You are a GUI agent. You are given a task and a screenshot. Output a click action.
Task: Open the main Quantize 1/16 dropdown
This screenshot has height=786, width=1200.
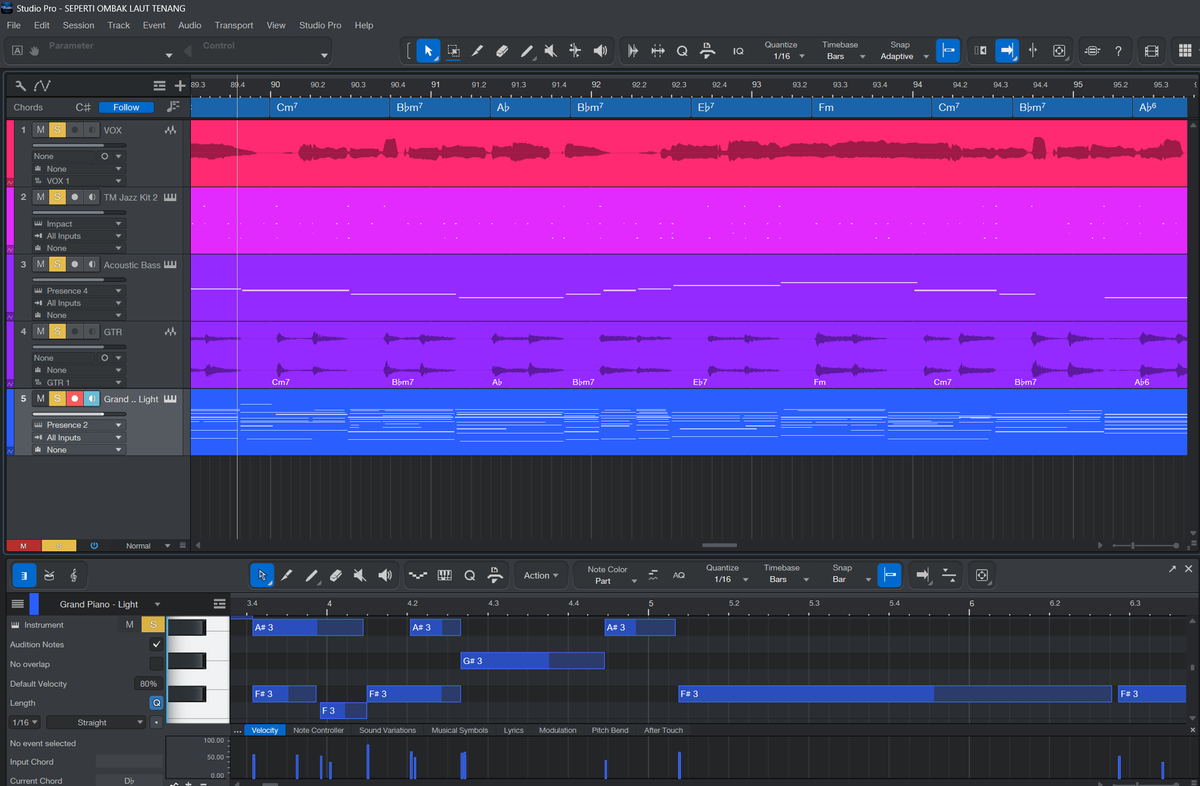pos(783,57)
